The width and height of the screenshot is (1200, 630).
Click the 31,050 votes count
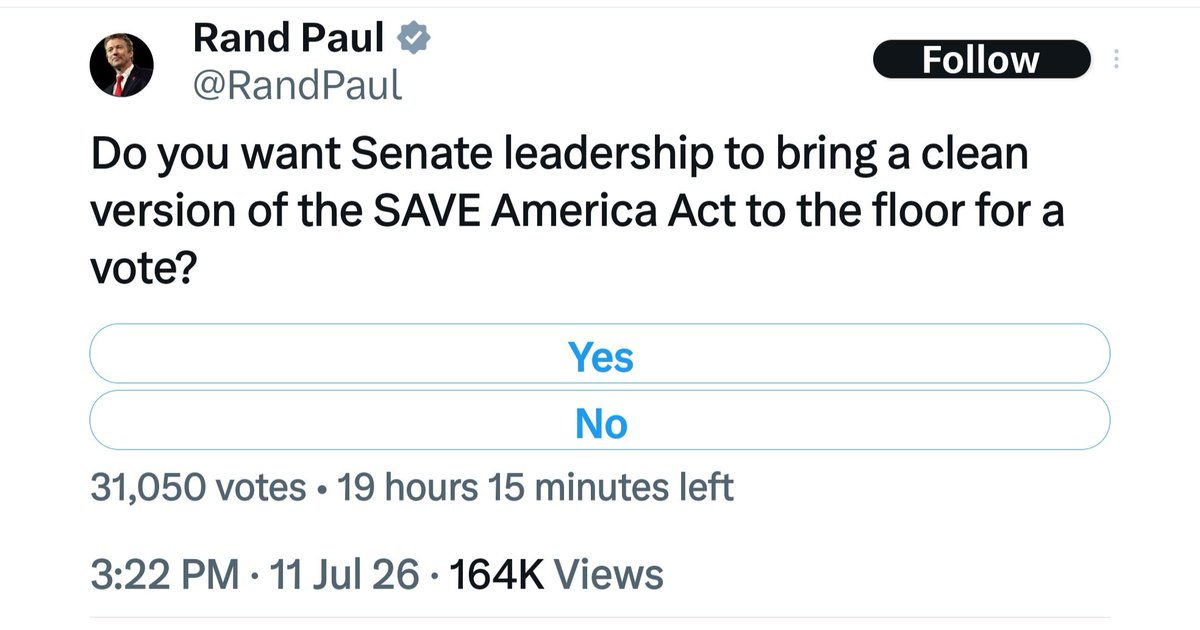click(x=199, y=487)
